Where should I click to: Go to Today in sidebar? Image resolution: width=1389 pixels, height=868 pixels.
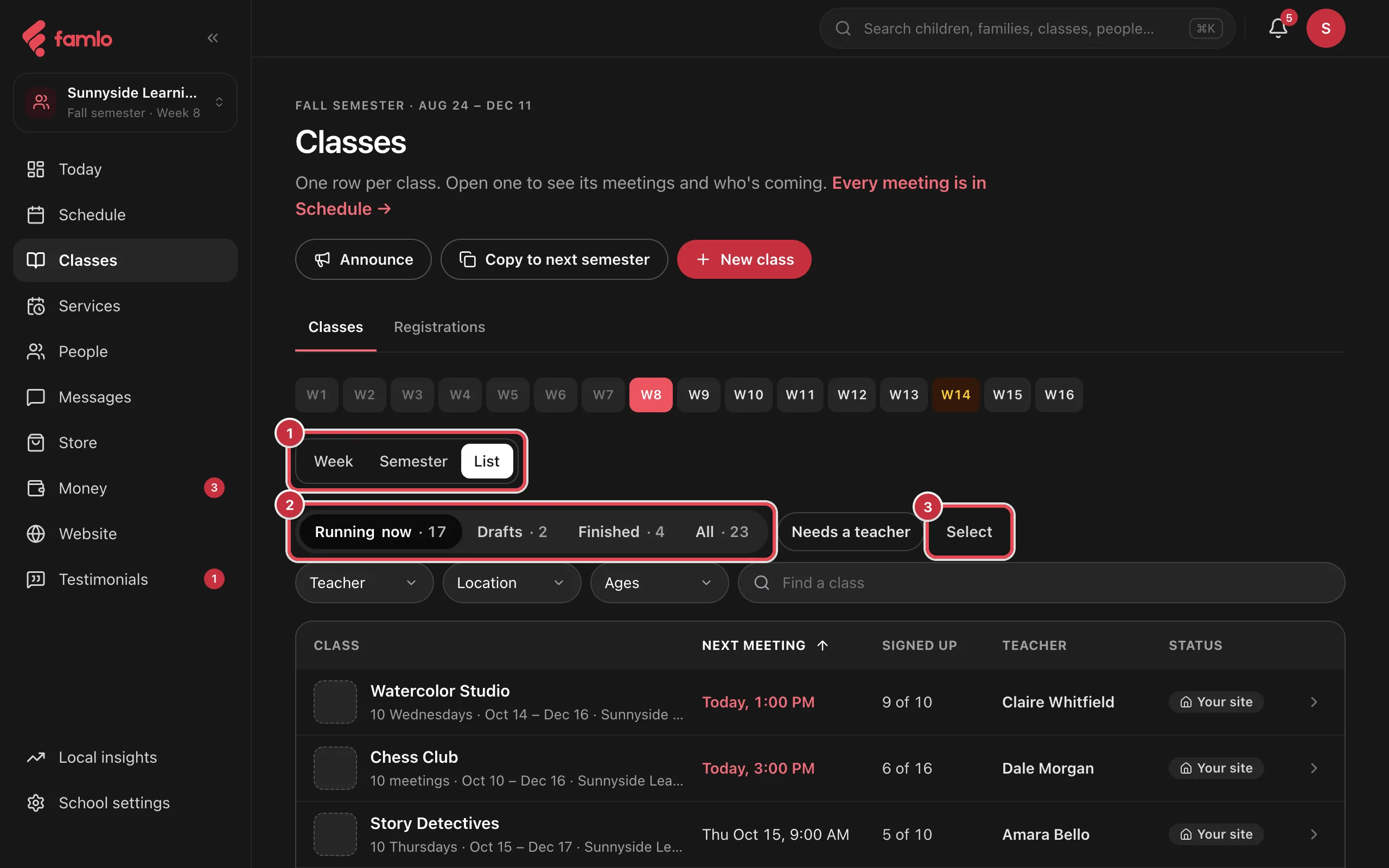(x=125, y=169)
